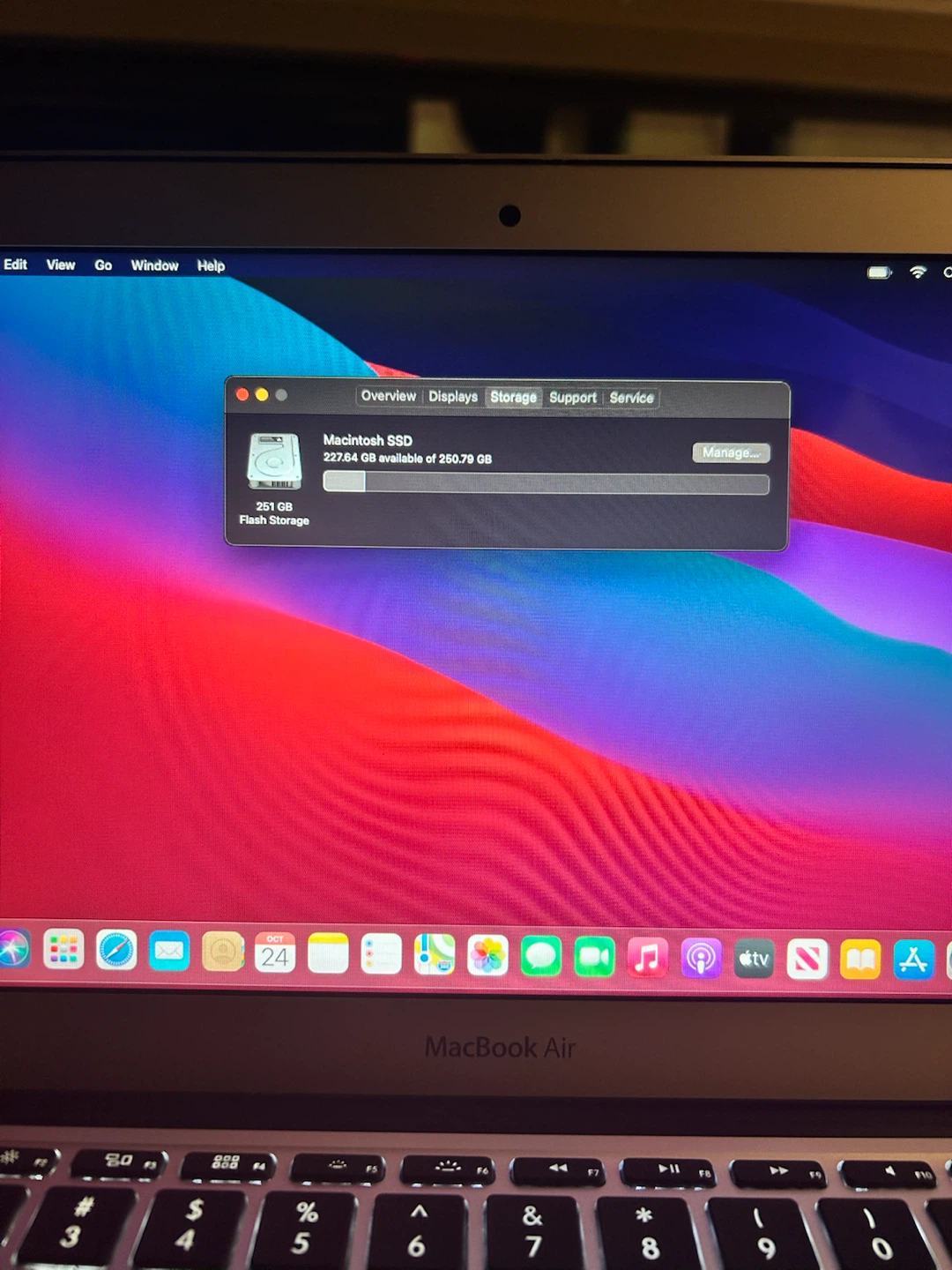The image size is (952, 1270).
Task: Open Reminders from the Dock
Action: [x=382, y=955]
